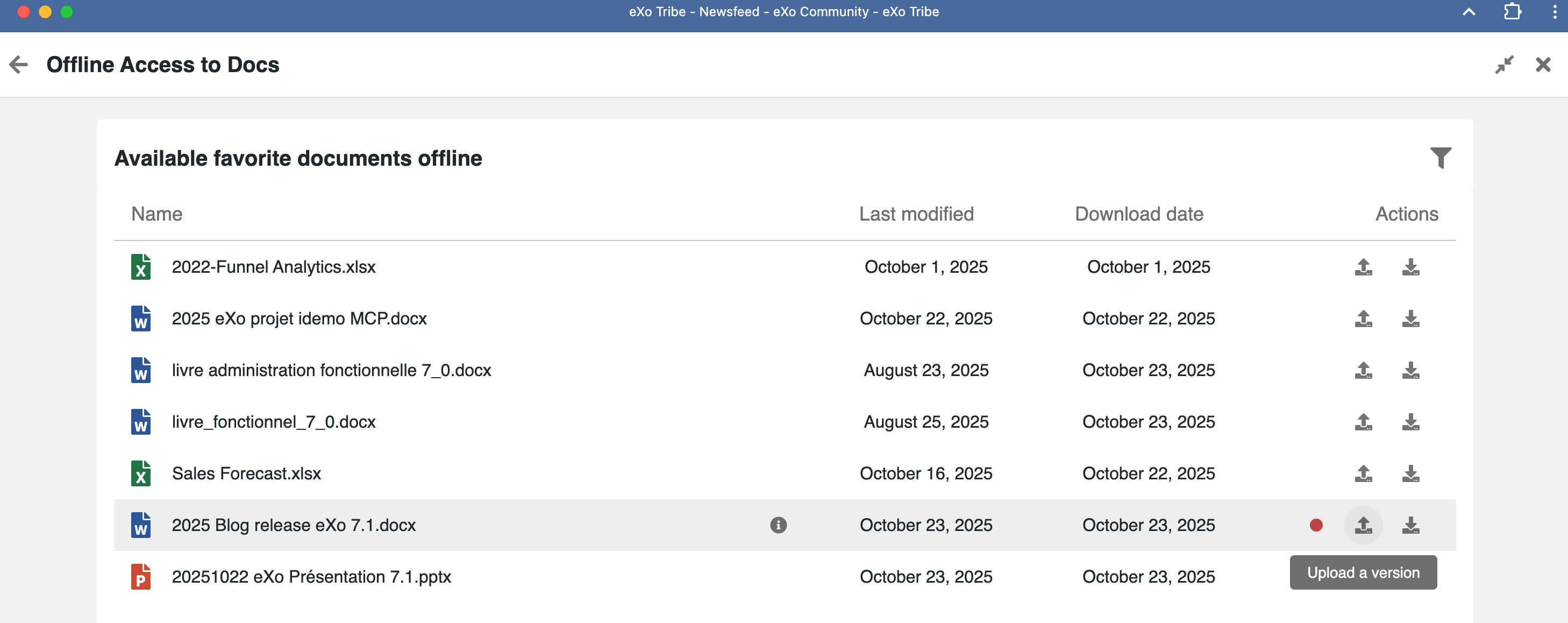Open 2022-Funnel Analytics.xlsx document

click(273, 267)
